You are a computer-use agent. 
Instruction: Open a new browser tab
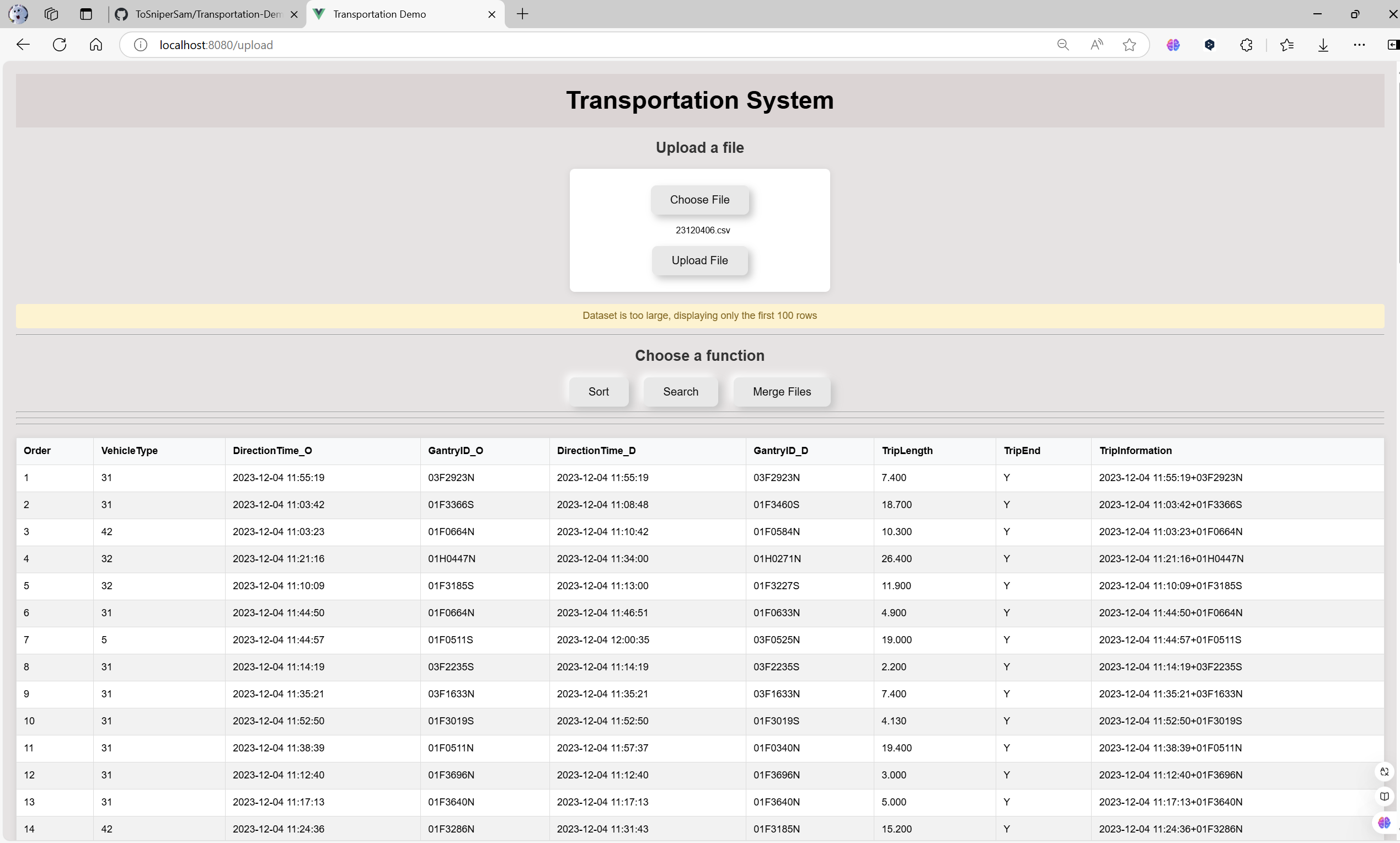[522, 14]
